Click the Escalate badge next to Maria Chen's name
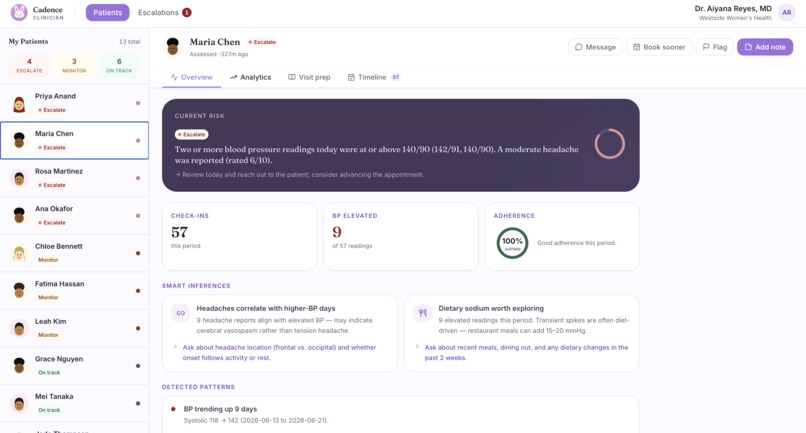 (x=262, y=42)
